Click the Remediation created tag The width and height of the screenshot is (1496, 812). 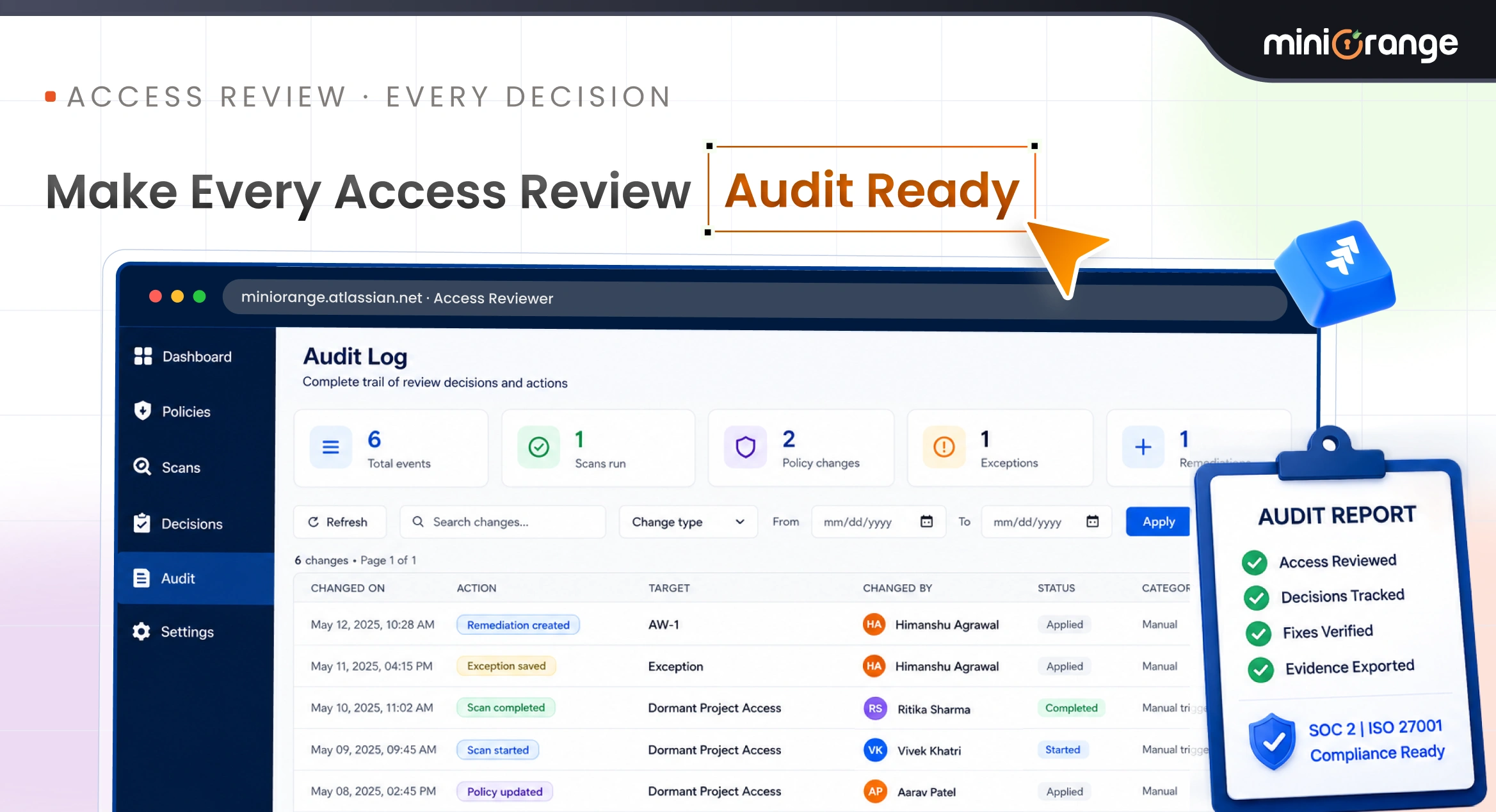click(518, 625)
